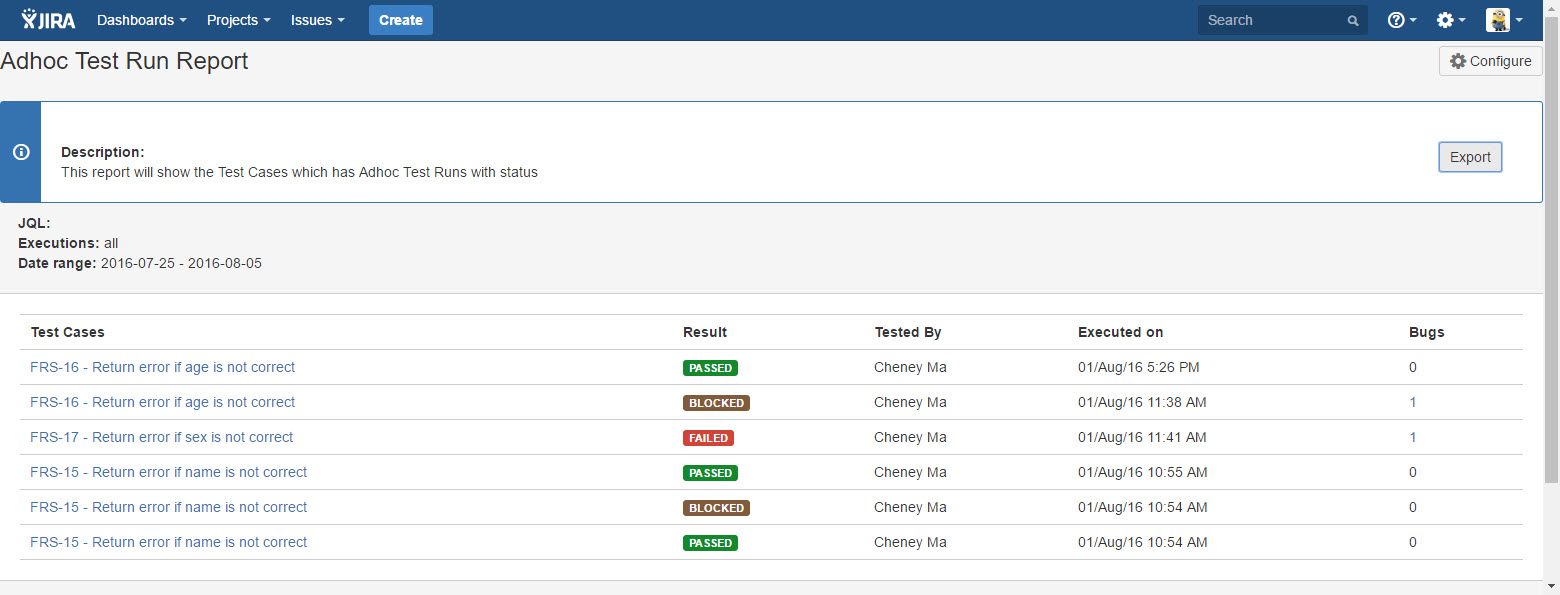Expand the Projects dropdown
The height and width of the screenshot is (595, 1560).
[238, 20]
